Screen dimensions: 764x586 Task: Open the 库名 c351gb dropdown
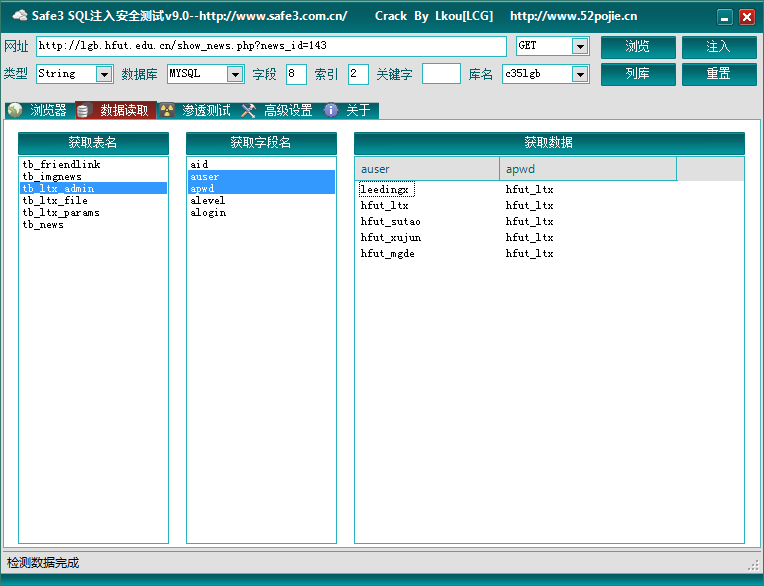[x=580, y=75]
